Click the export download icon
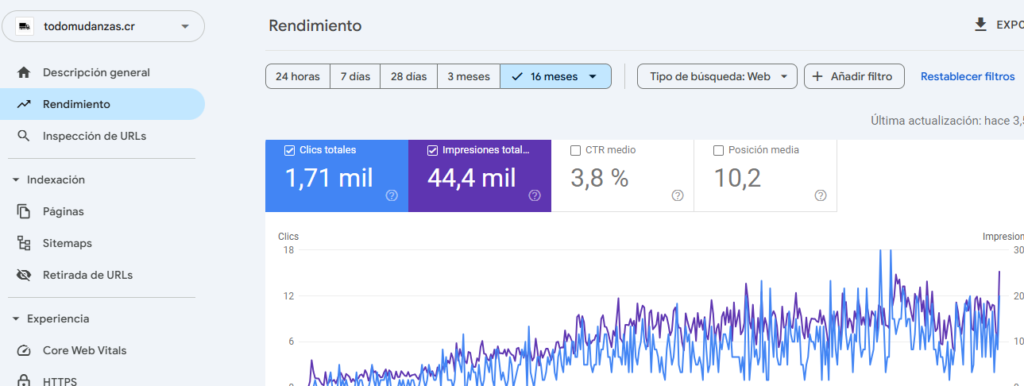Viewport: 1024px width, 386px height. (x=980, y=25)
